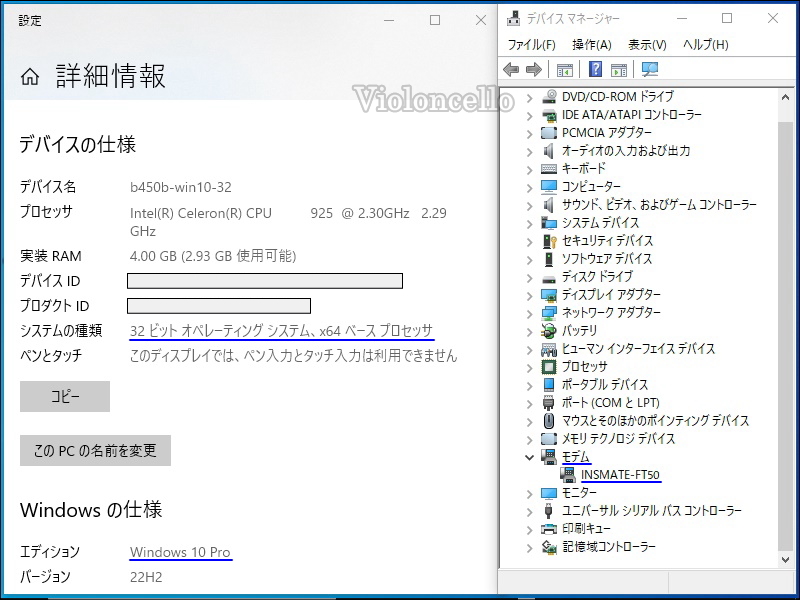Click the forward navigation arrow
800x600 pixels.
coord(534,68)
